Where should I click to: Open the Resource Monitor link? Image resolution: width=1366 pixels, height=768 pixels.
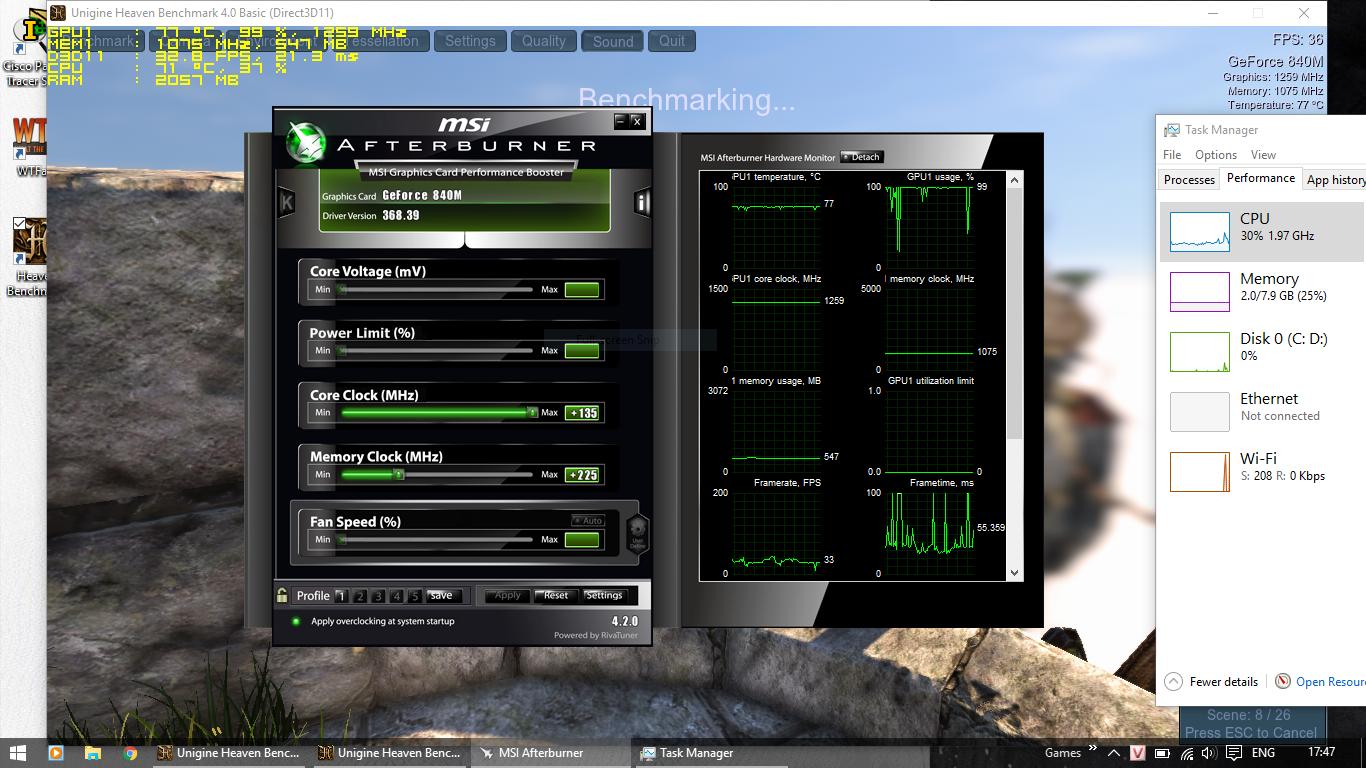(1331, 682)
